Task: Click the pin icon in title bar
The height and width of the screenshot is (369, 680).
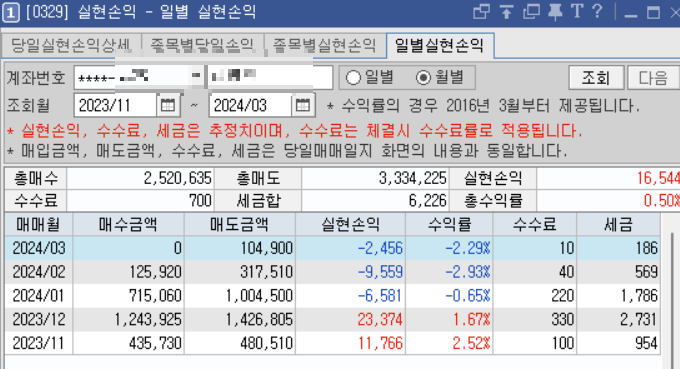Action: (x=555, y=12)
